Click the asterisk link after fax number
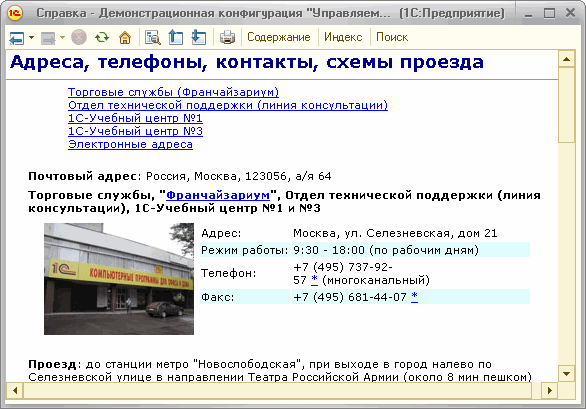586x409 pixels. tap(414, 296)
